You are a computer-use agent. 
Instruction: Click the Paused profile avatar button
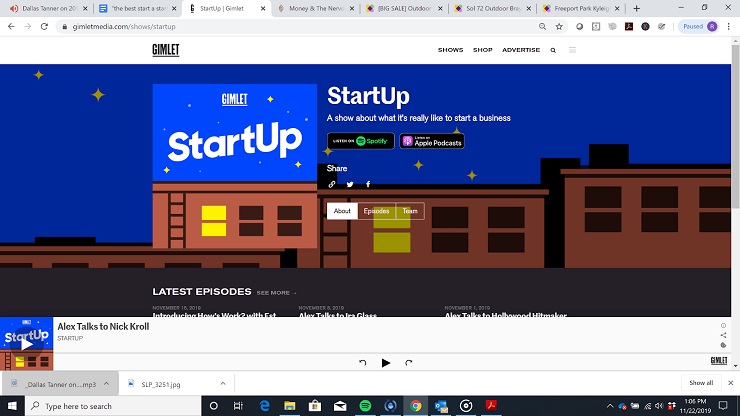[701, 26]
